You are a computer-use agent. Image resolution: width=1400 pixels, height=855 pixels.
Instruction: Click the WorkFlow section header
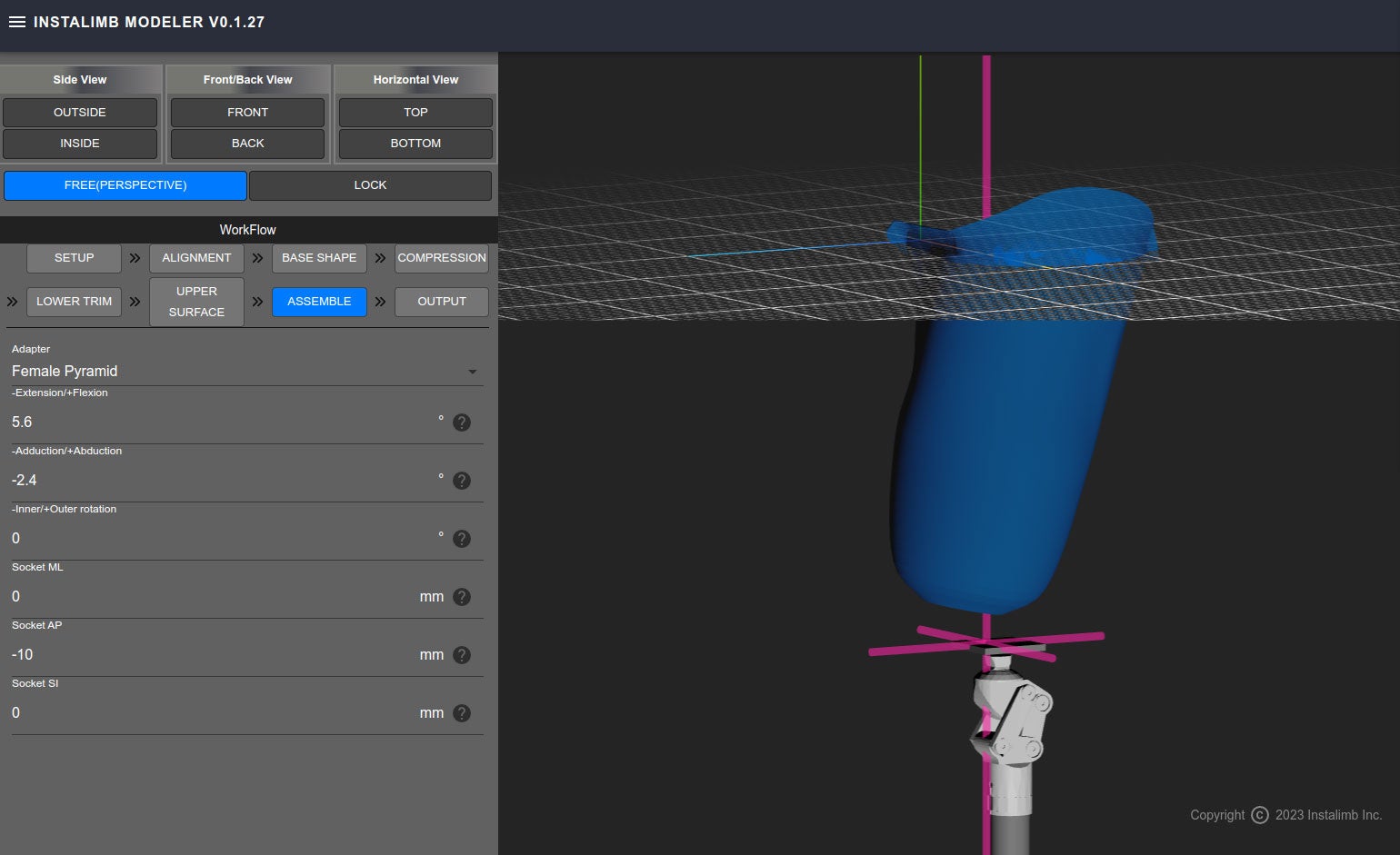(247, 230)
